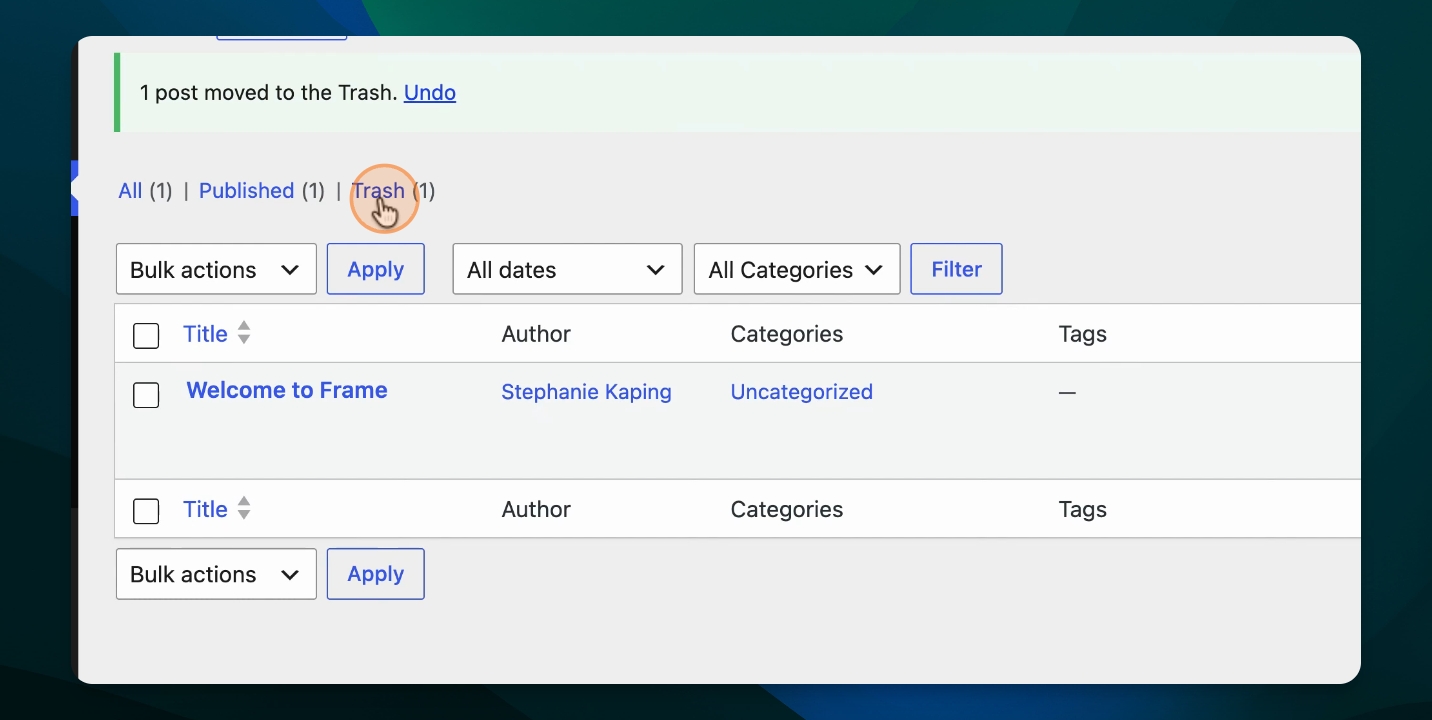This screenshot has height=720, width=1432.
Task: Tick the select-all checkbox in table header
Action: (146, 336)
